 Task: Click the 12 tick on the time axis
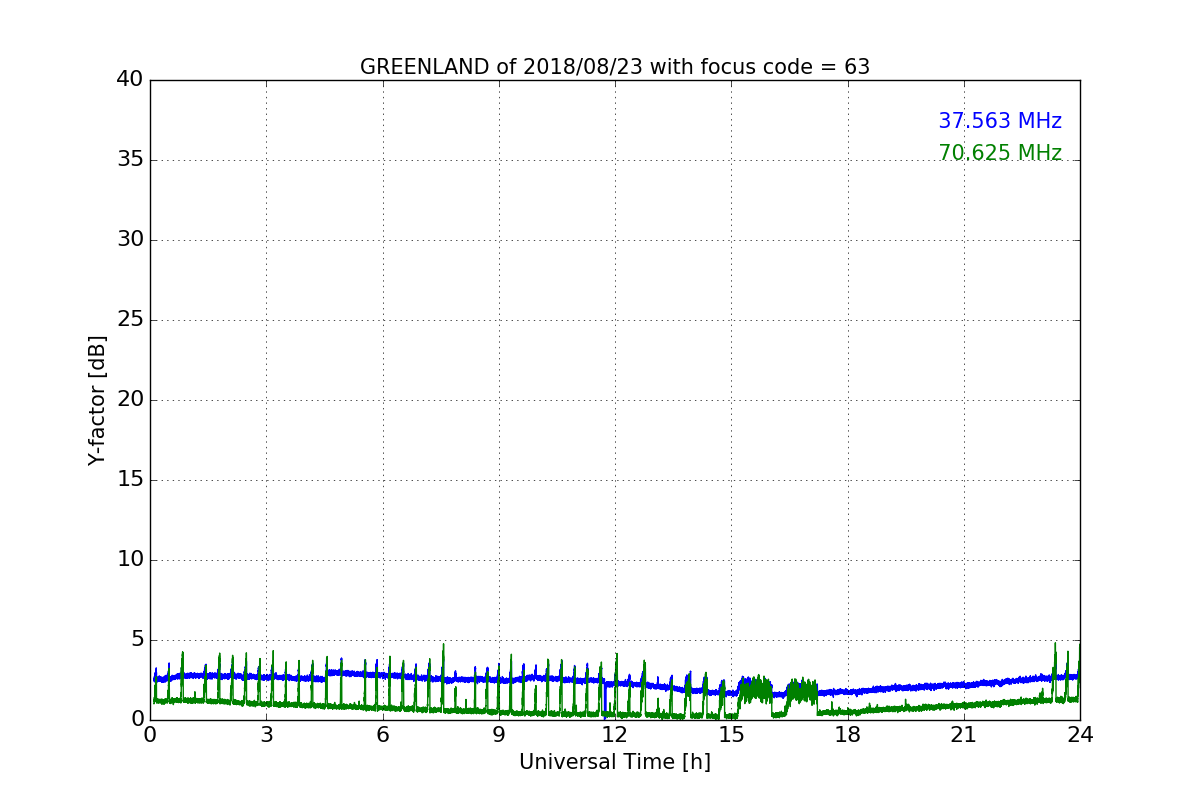(x=615, y=735)
